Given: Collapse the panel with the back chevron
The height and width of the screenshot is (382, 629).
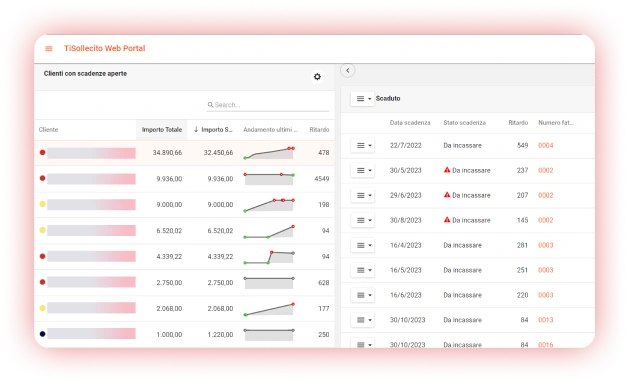Looking at the screenshot, I should point(348,70).
